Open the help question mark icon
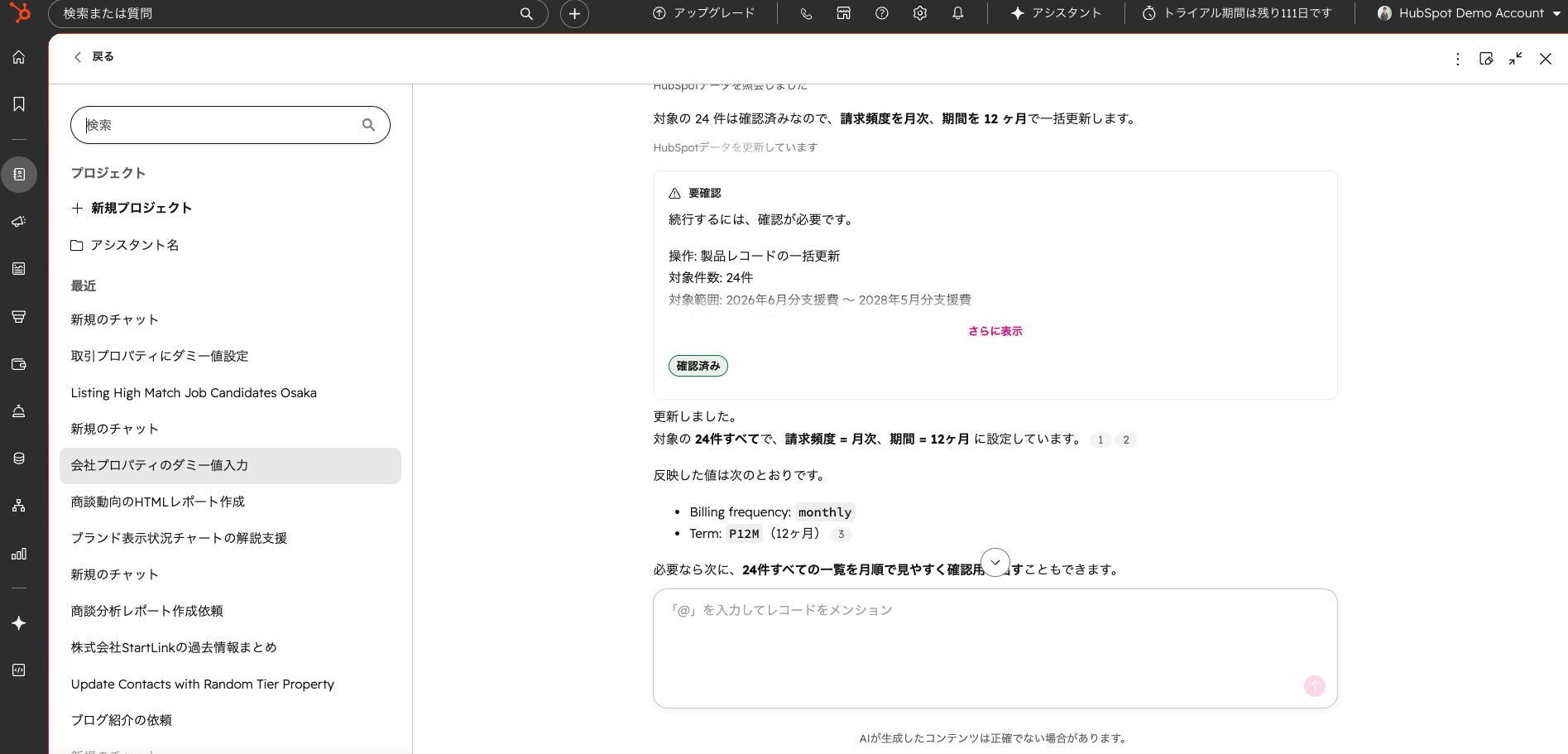 tap(882, 13)
